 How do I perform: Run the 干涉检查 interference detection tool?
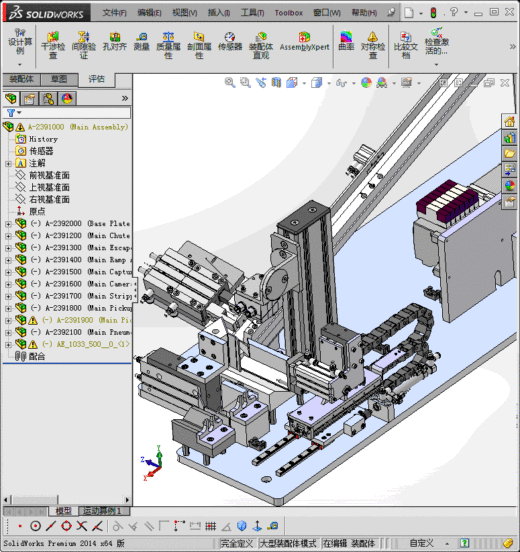click(53, 45)
